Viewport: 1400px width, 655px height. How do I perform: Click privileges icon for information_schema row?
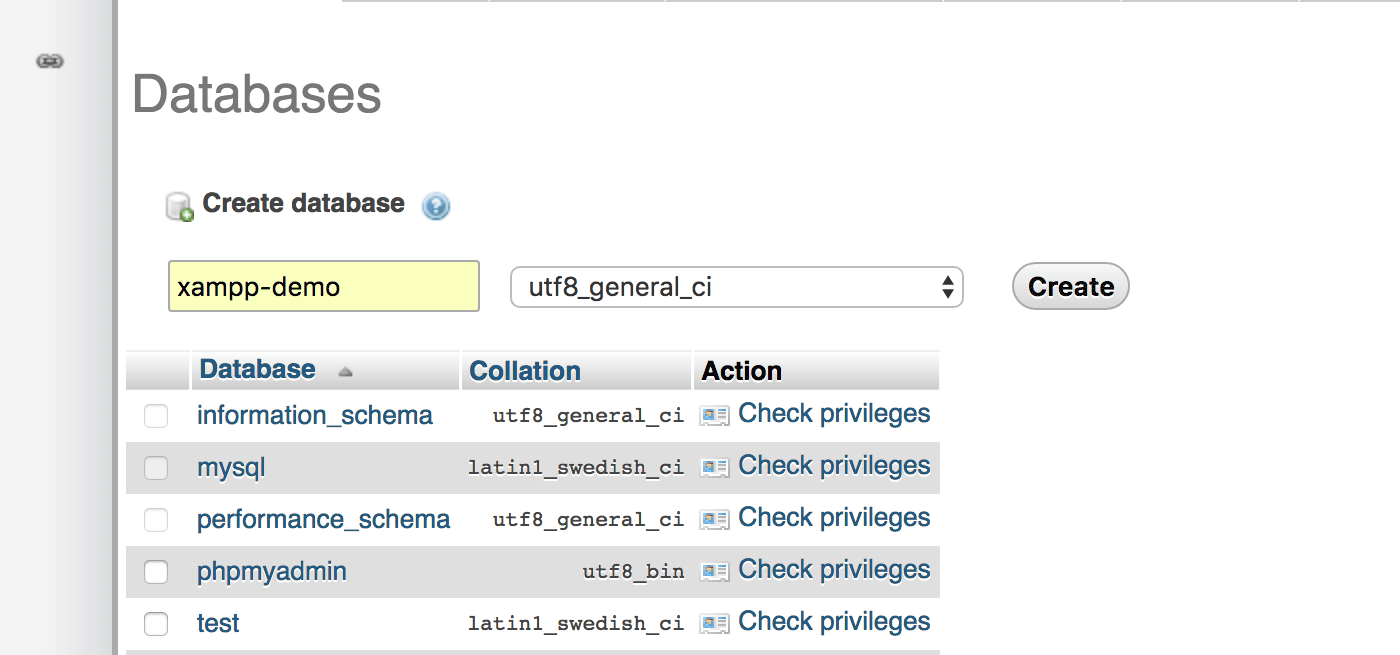(x=714, y=415)
